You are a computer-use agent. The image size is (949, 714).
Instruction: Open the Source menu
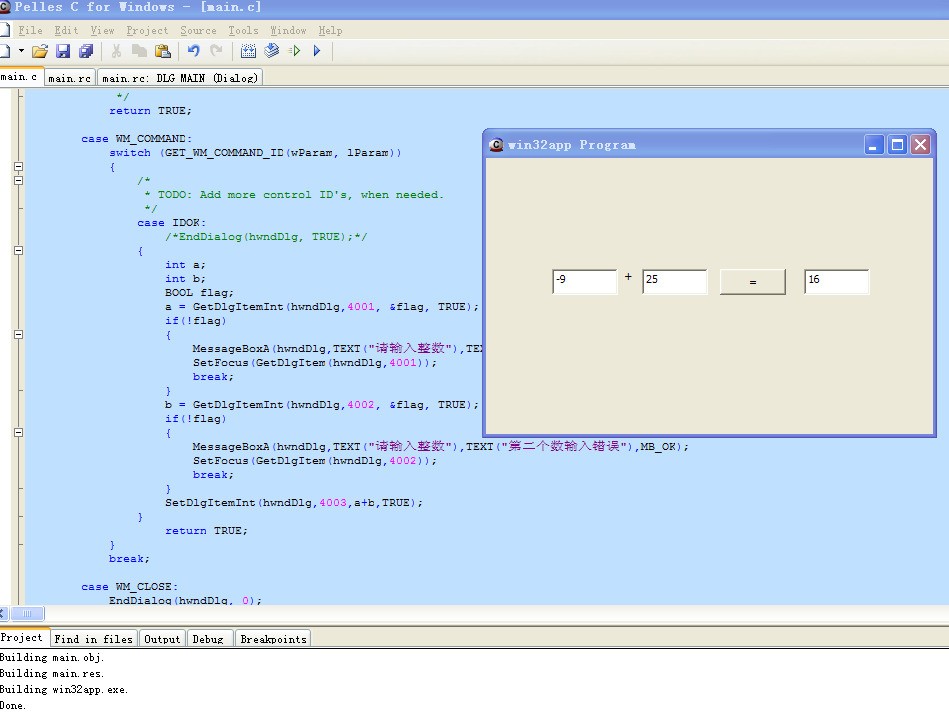pos(198,30)
